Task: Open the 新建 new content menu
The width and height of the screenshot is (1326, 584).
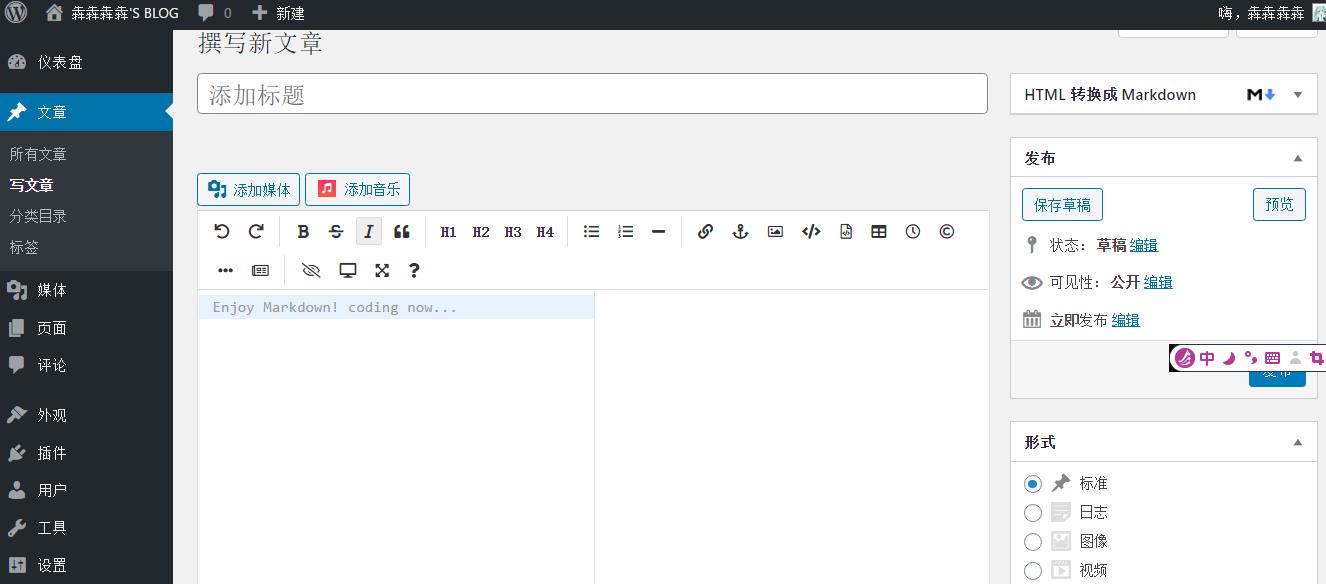Action: 279,13
